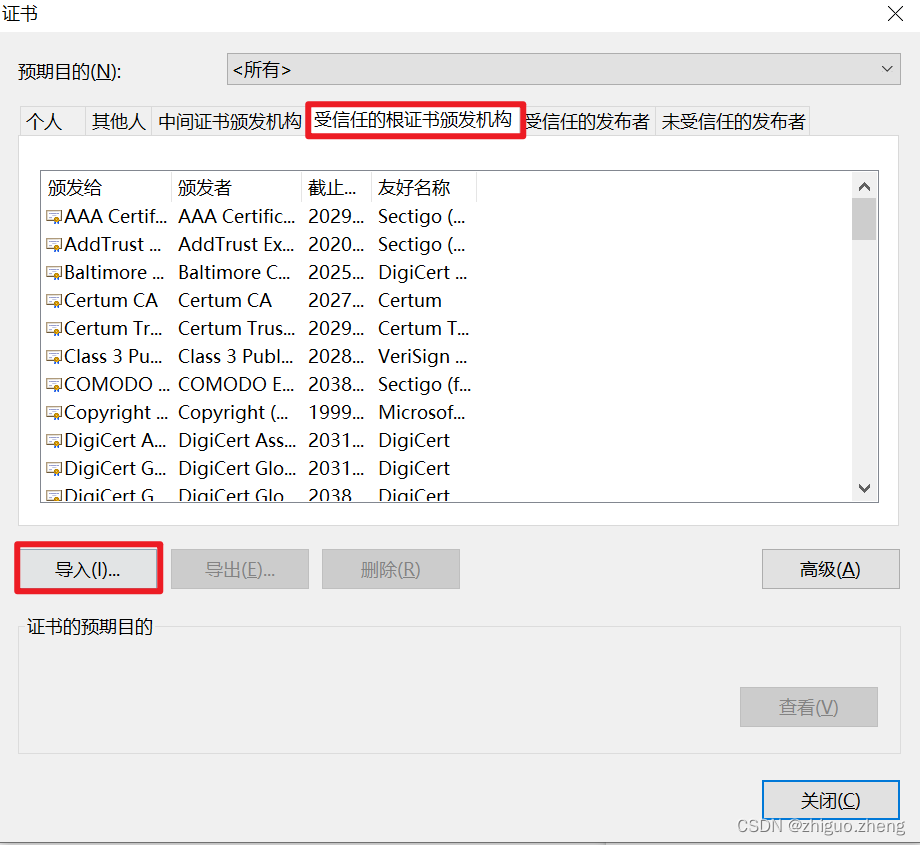This screenshot has width=920, height=845.
Task: Click the 2027... expiry cell of Certum CA
Action: [336, 300]
